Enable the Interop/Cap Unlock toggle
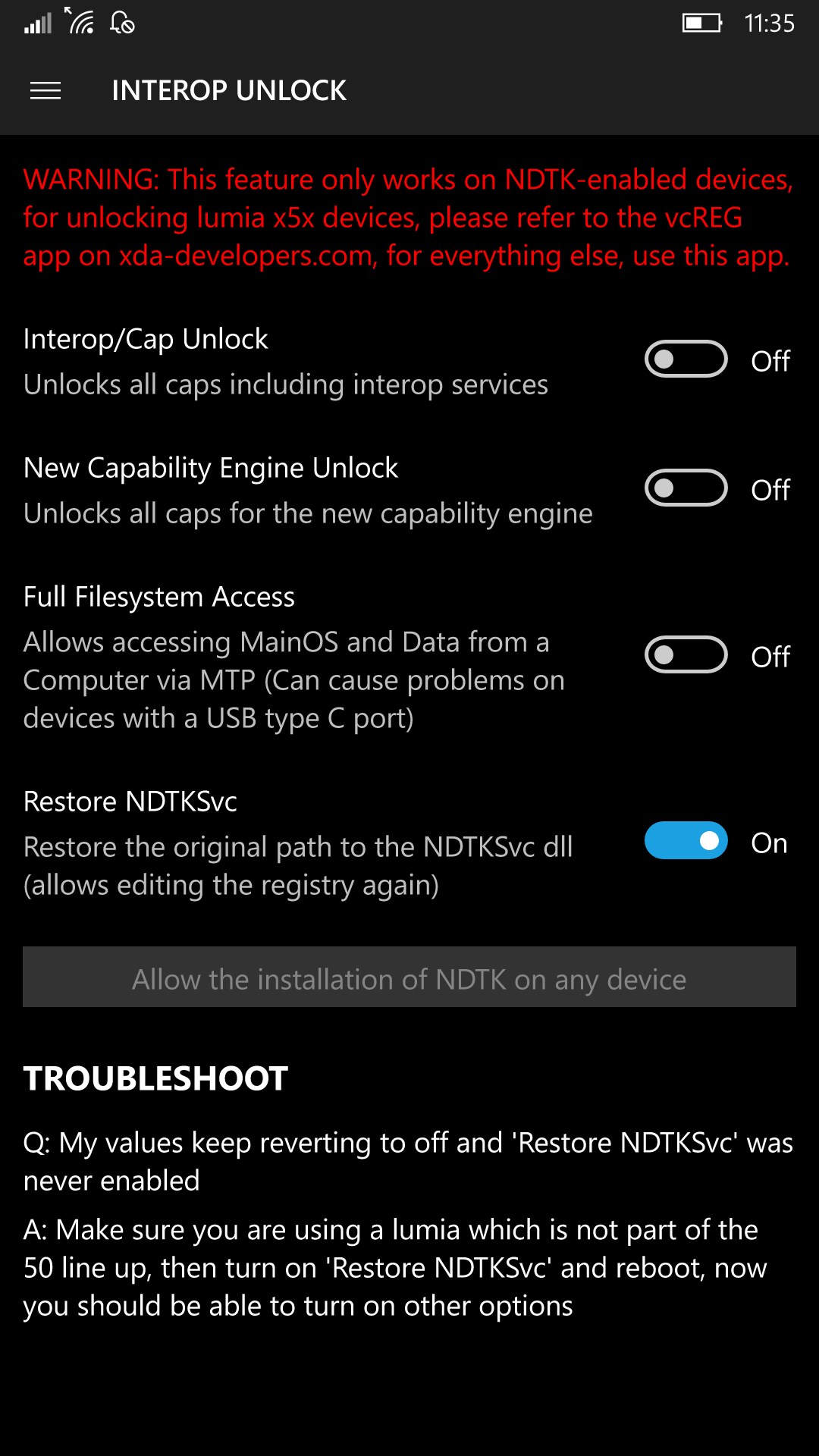The image size is (819, 1456). click(686, 359)
